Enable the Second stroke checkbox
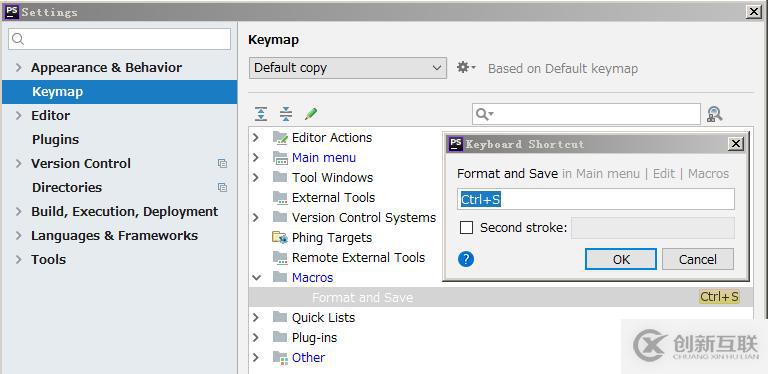This screenshot has height=374, width=768. (467, 228)
